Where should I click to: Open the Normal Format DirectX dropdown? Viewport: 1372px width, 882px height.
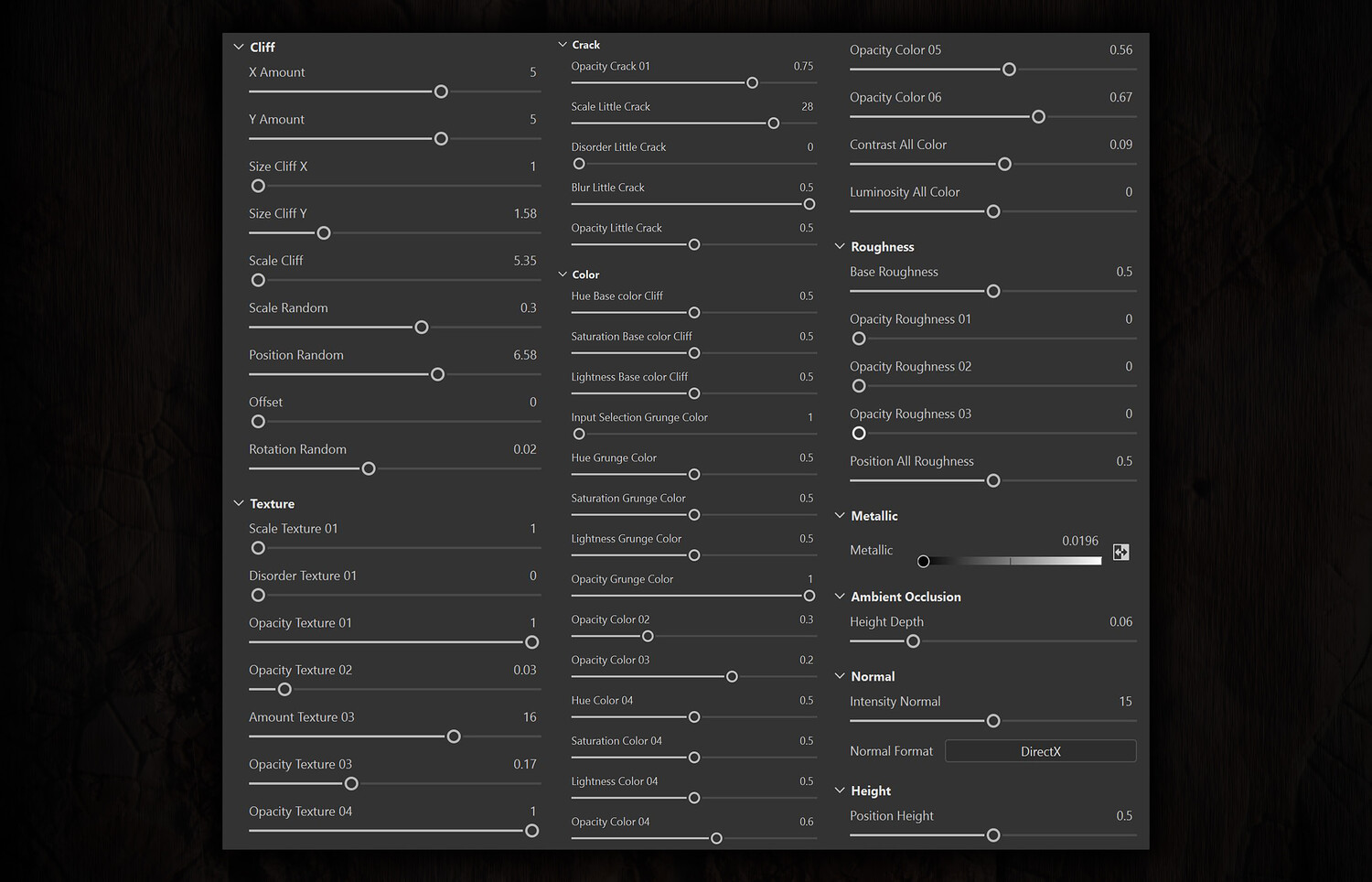(x=1040, y=751)
